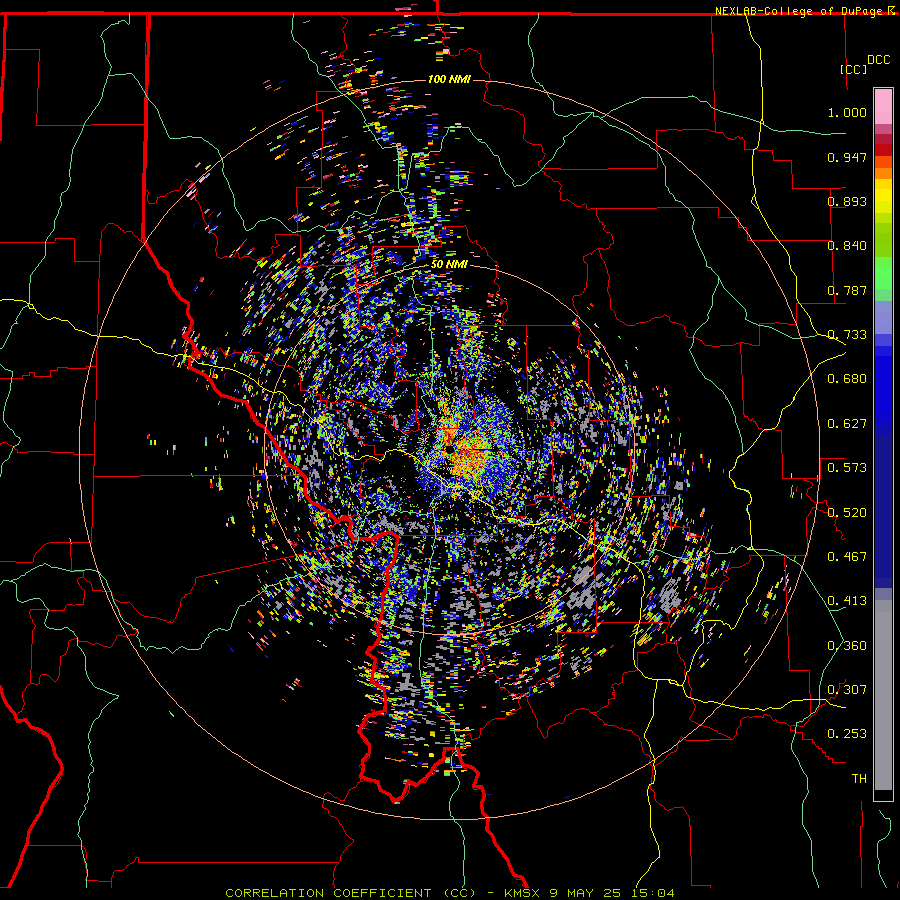The height and width of the screenshot is (900, 900).
Task: Click the 0.467 scale value
Action: click(847, 557)
